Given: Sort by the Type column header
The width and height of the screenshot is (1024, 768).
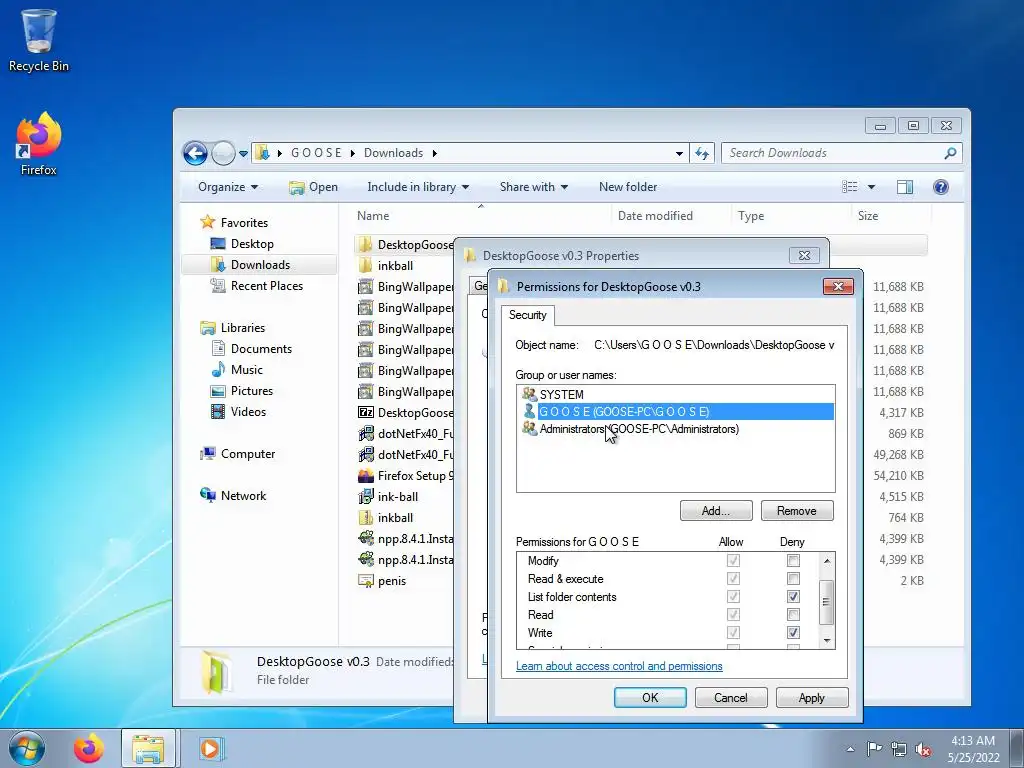Looking at the screenshot, I should click(751, 216).
